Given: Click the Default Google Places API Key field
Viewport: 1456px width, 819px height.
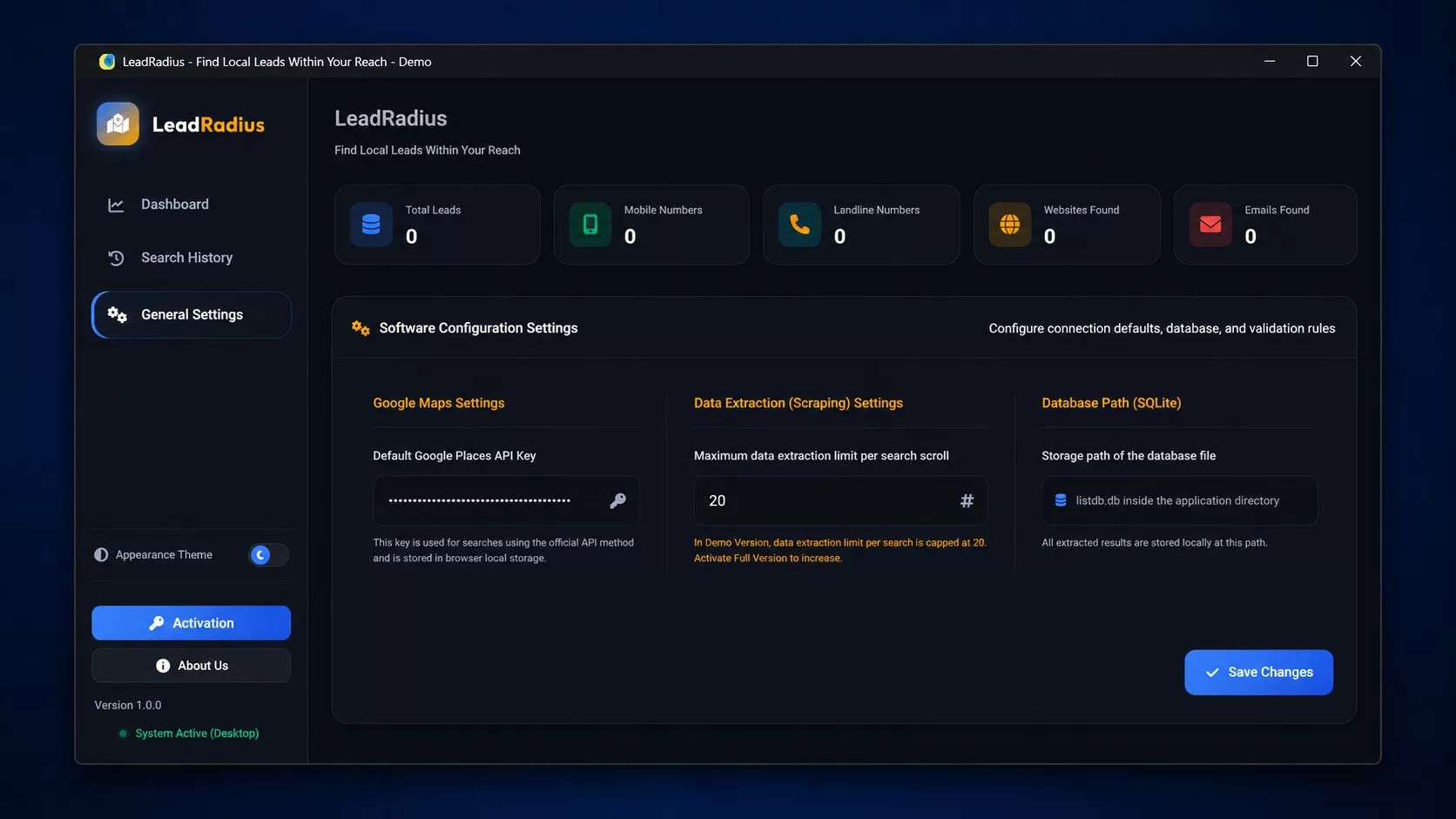Looking at the screenshot, I should click(x=506, y=500).
